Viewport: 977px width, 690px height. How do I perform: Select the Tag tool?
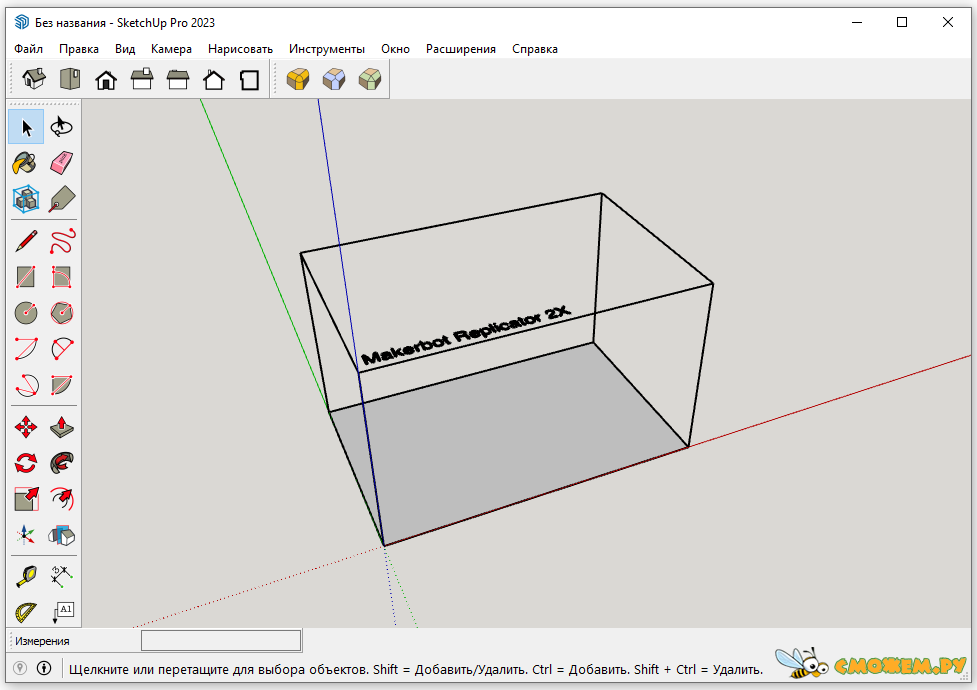click(61, 199)
